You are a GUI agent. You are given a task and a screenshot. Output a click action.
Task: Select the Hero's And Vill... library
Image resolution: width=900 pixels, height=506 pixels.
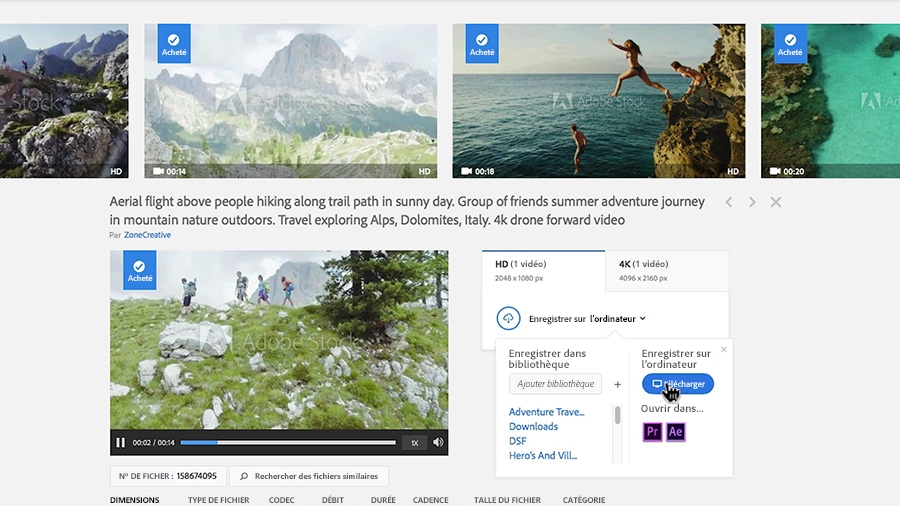(x=542, y=456)
